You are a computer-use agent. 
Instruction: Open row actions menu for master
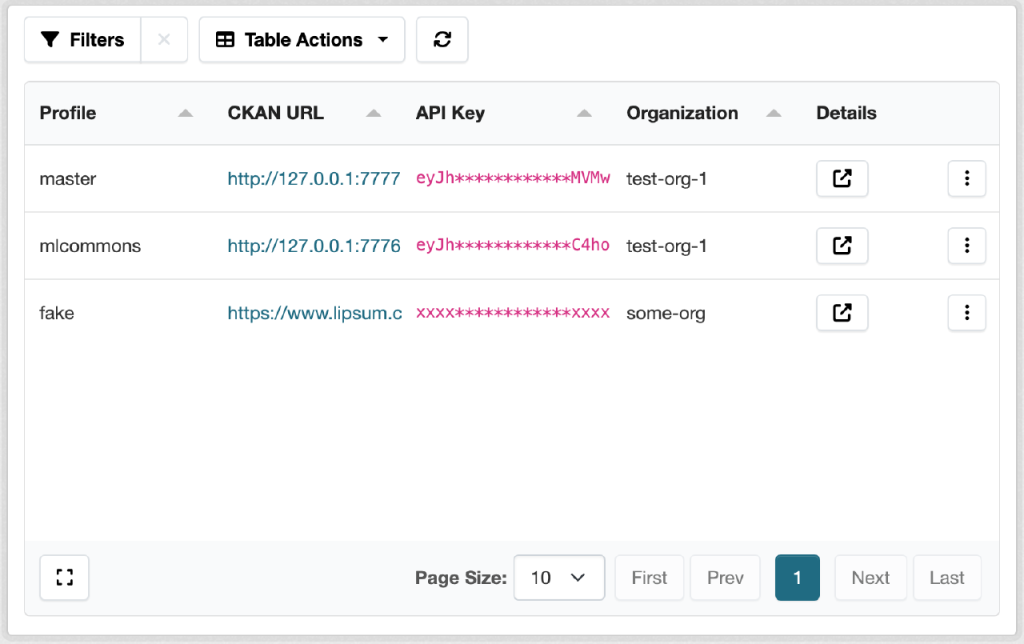(x=966, y=179)
